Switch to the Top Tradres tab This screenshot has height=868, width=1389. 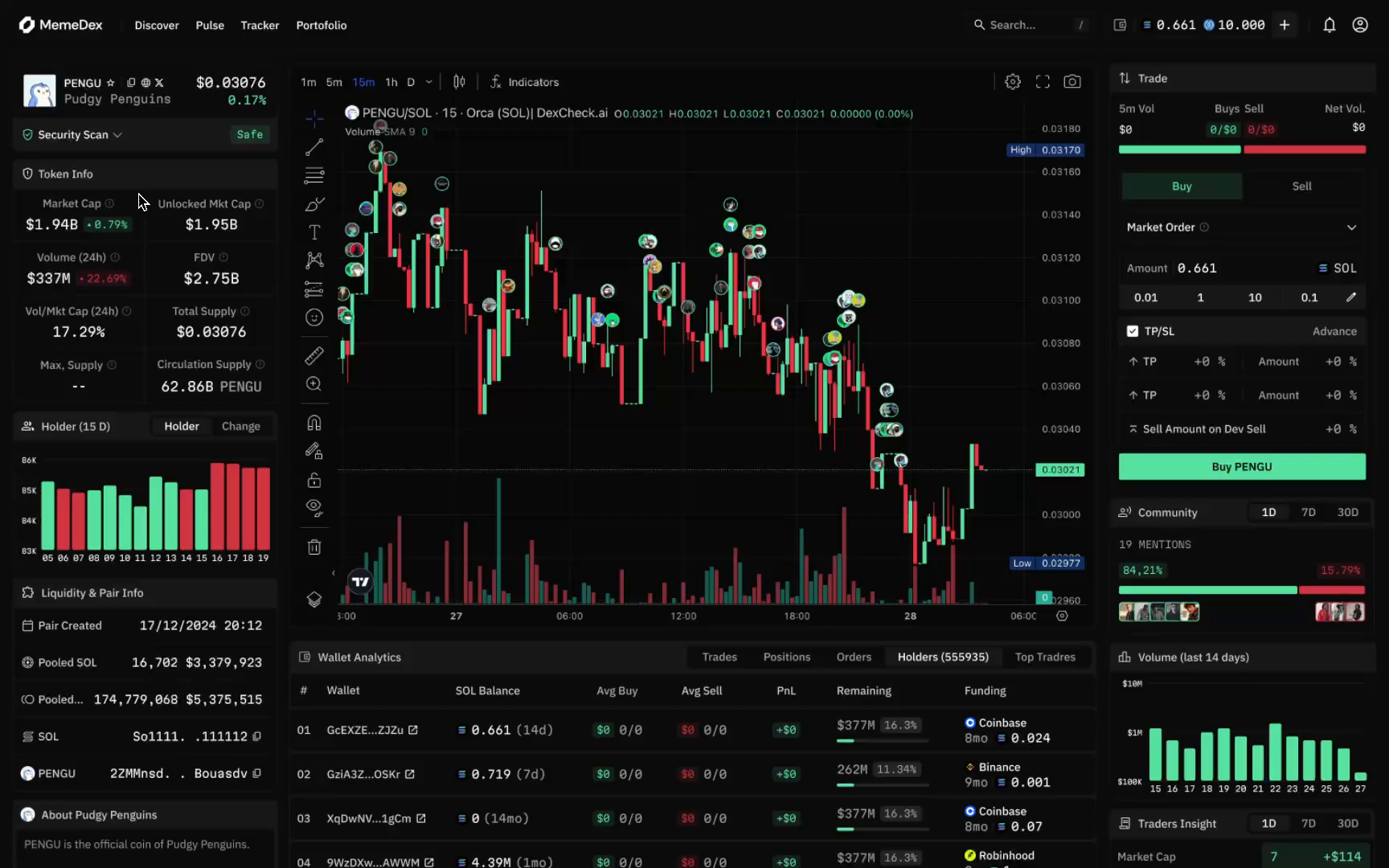(x=1045, y=657)
